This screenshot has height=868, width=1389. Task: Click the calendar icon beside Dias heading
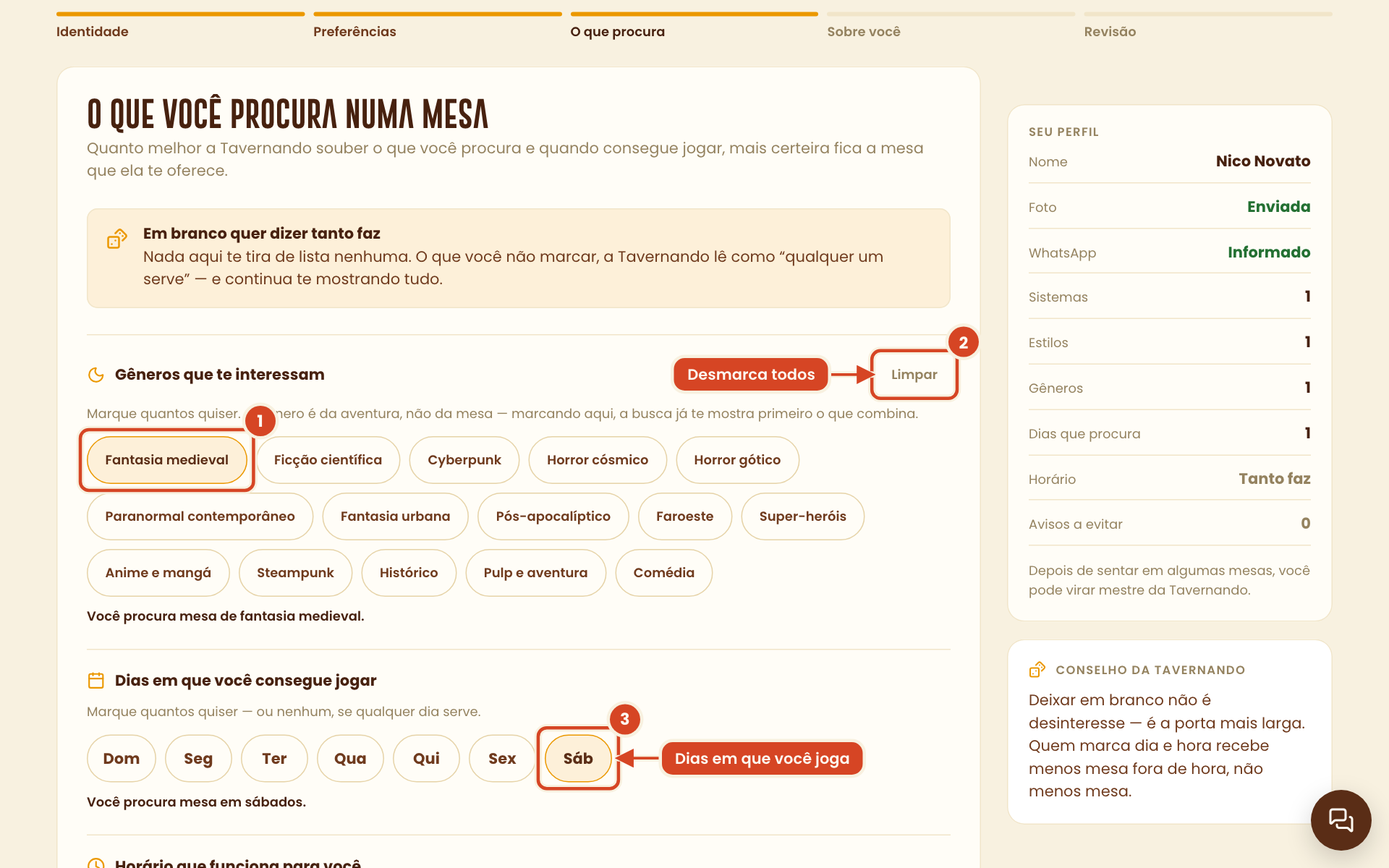pos(95,680)
